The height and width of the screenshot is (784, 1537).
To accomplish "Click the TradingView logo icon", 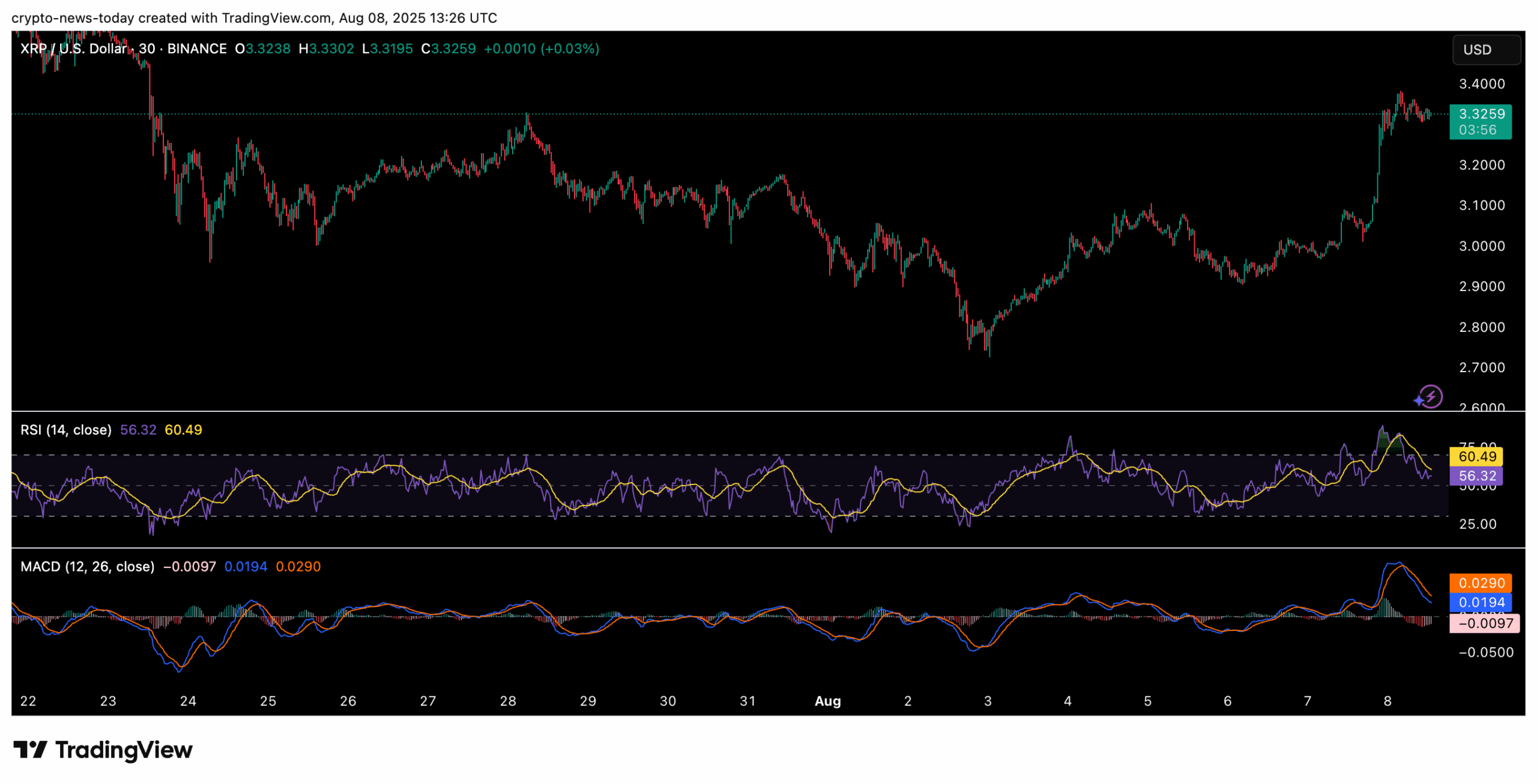I will (x=30, y=750).
